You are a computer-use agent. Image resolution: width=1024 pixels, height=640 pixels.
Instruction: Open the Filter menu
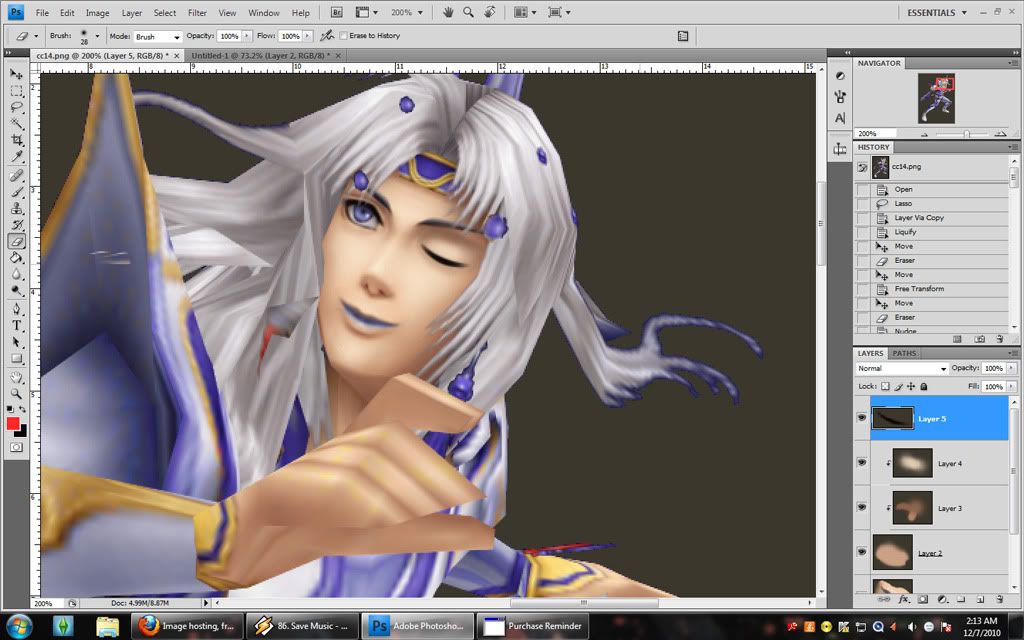click(x=197, y=13)
